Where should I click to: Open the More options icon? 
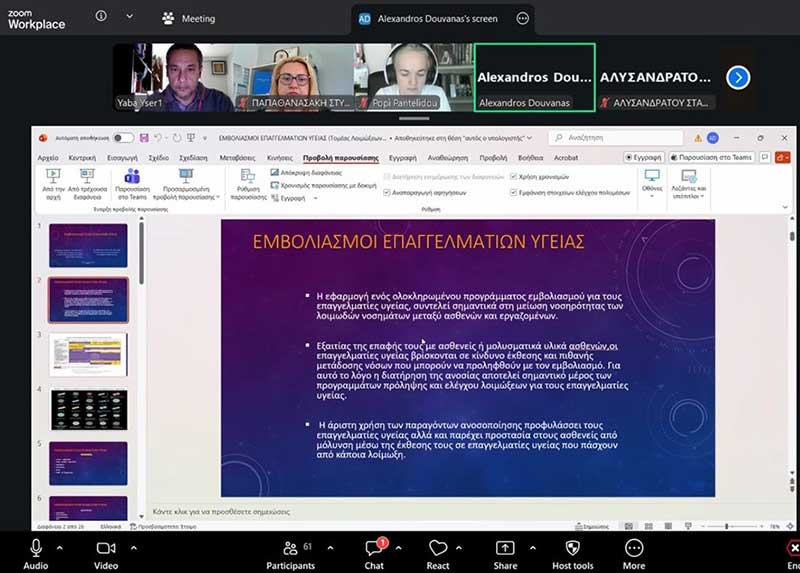634,547
